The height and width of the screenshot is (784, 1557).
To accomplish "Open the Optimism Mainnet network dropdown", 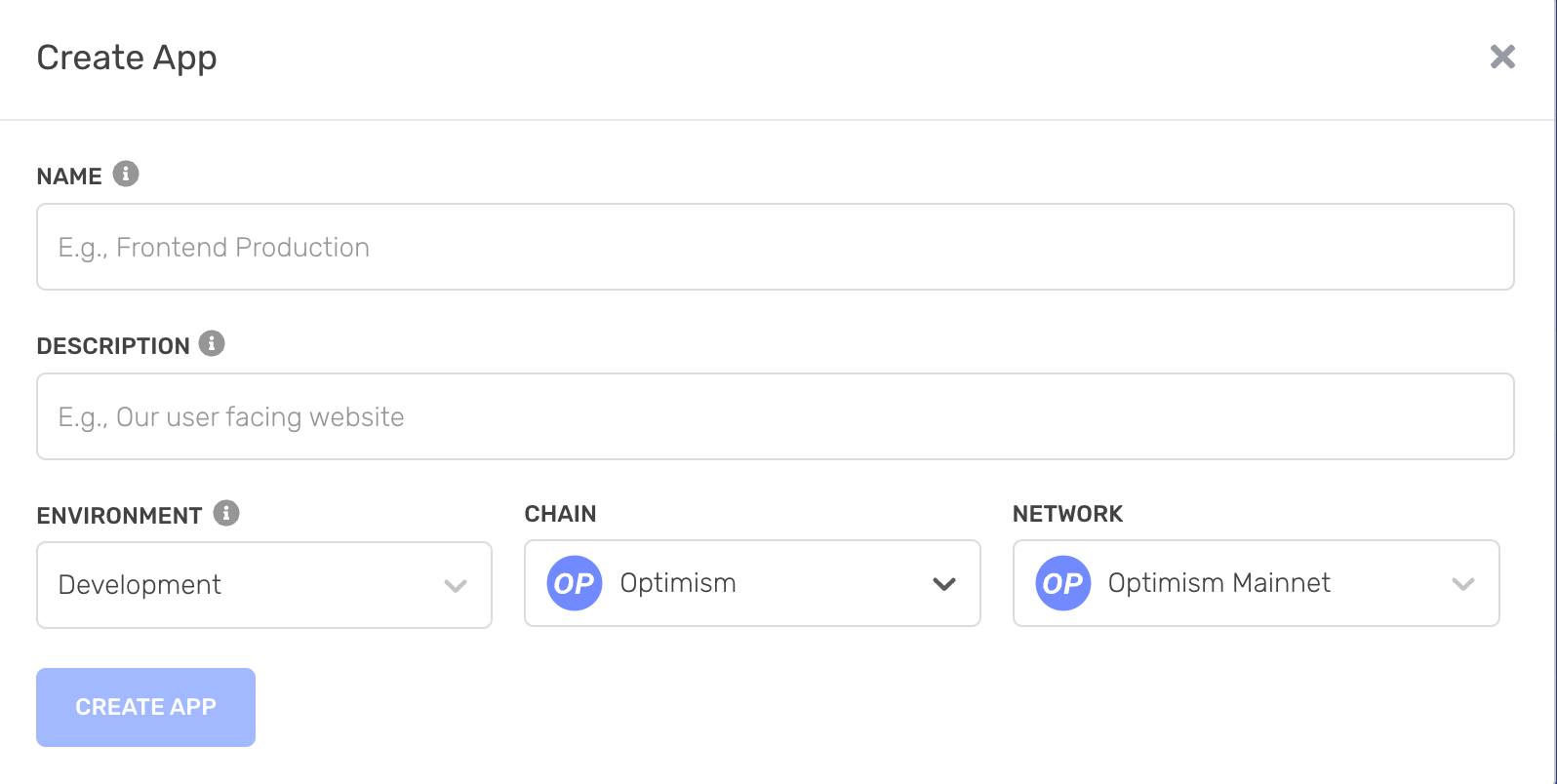I will (x=1257, y=583).
